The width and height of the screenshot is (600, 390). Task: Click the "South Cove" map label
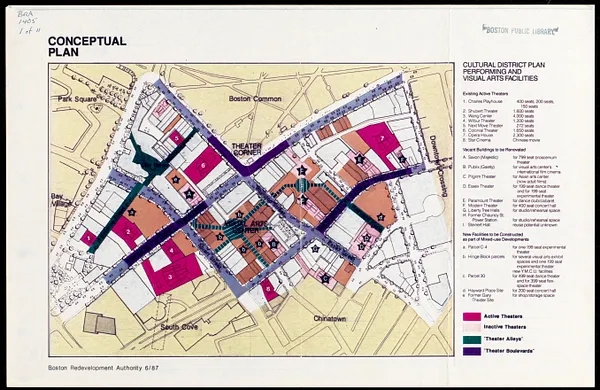point(179,327)
